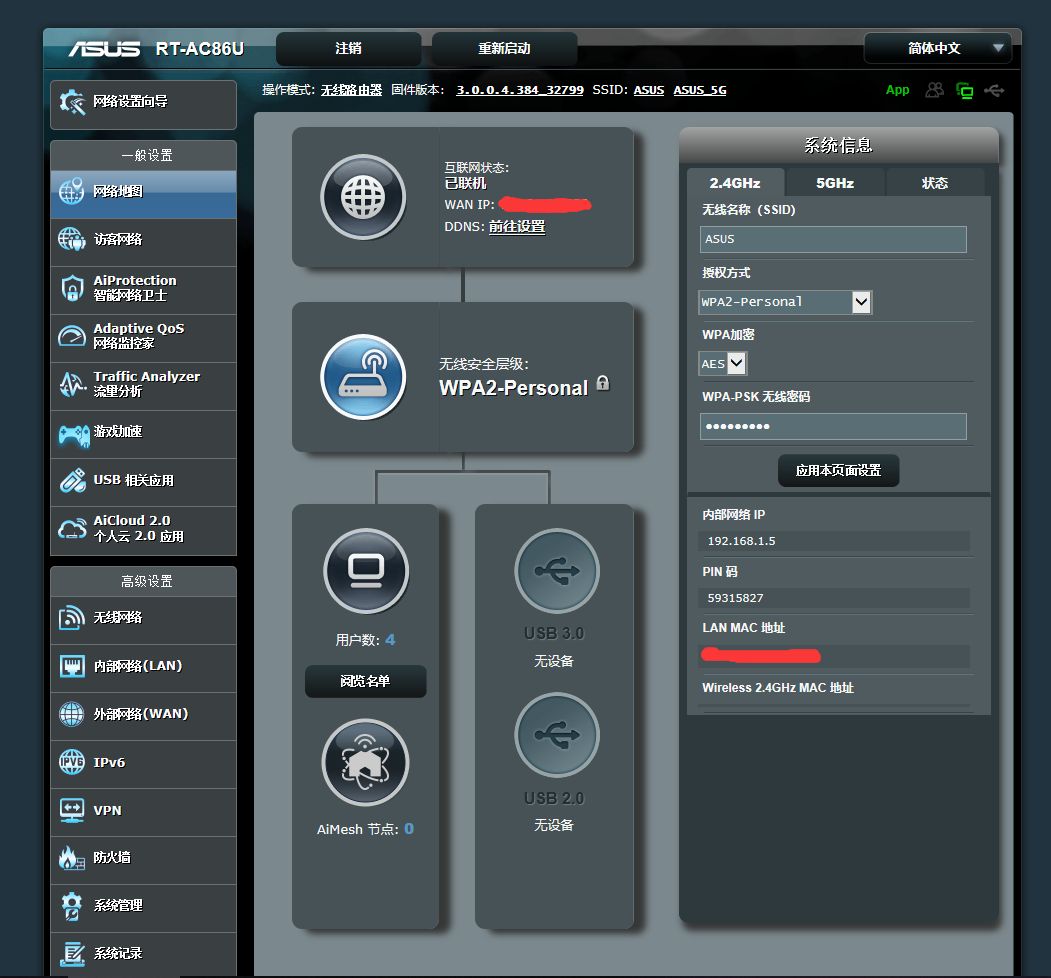Click the USB status icon in header
The height and width of the screenshot is (978, 1051).
[x=994, y=90]
